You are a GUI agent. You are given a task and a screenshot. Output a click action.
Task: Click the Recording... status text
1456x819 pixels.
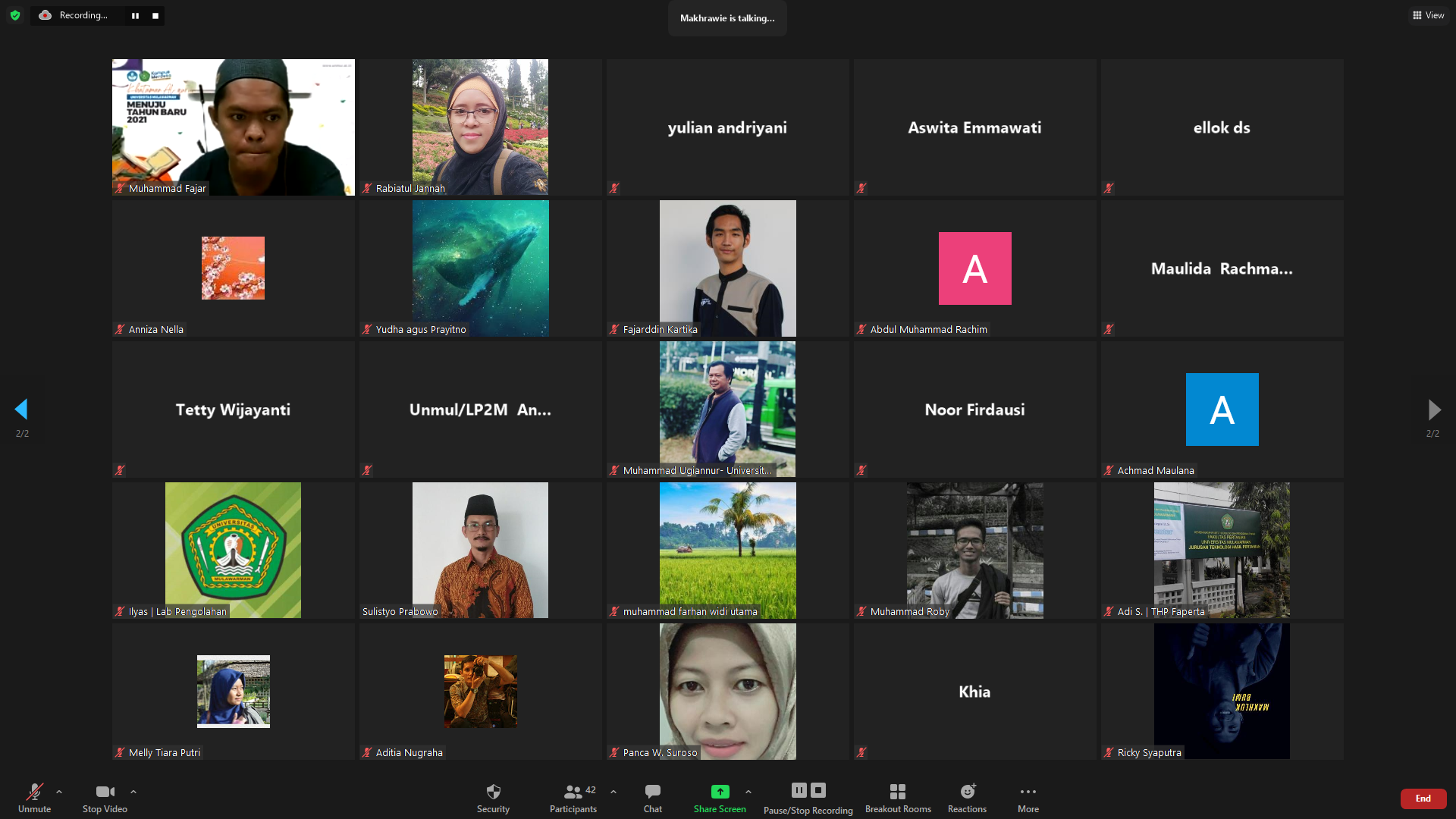pyautogui.click(x=83, y=15)
